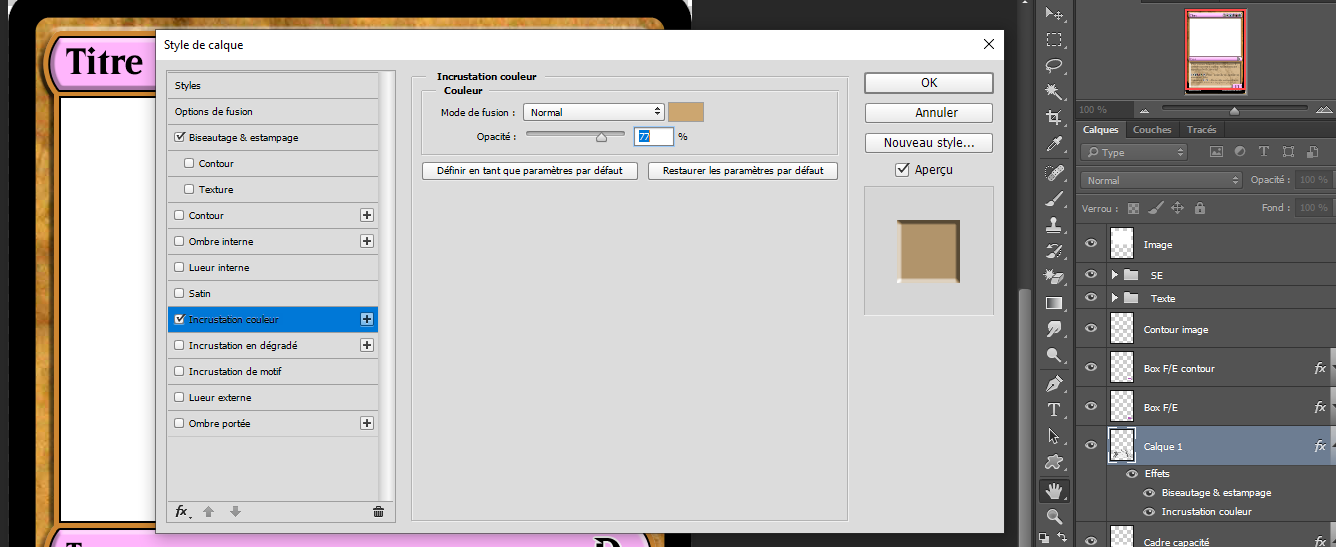Lock layer position icon

(1177, 208)
